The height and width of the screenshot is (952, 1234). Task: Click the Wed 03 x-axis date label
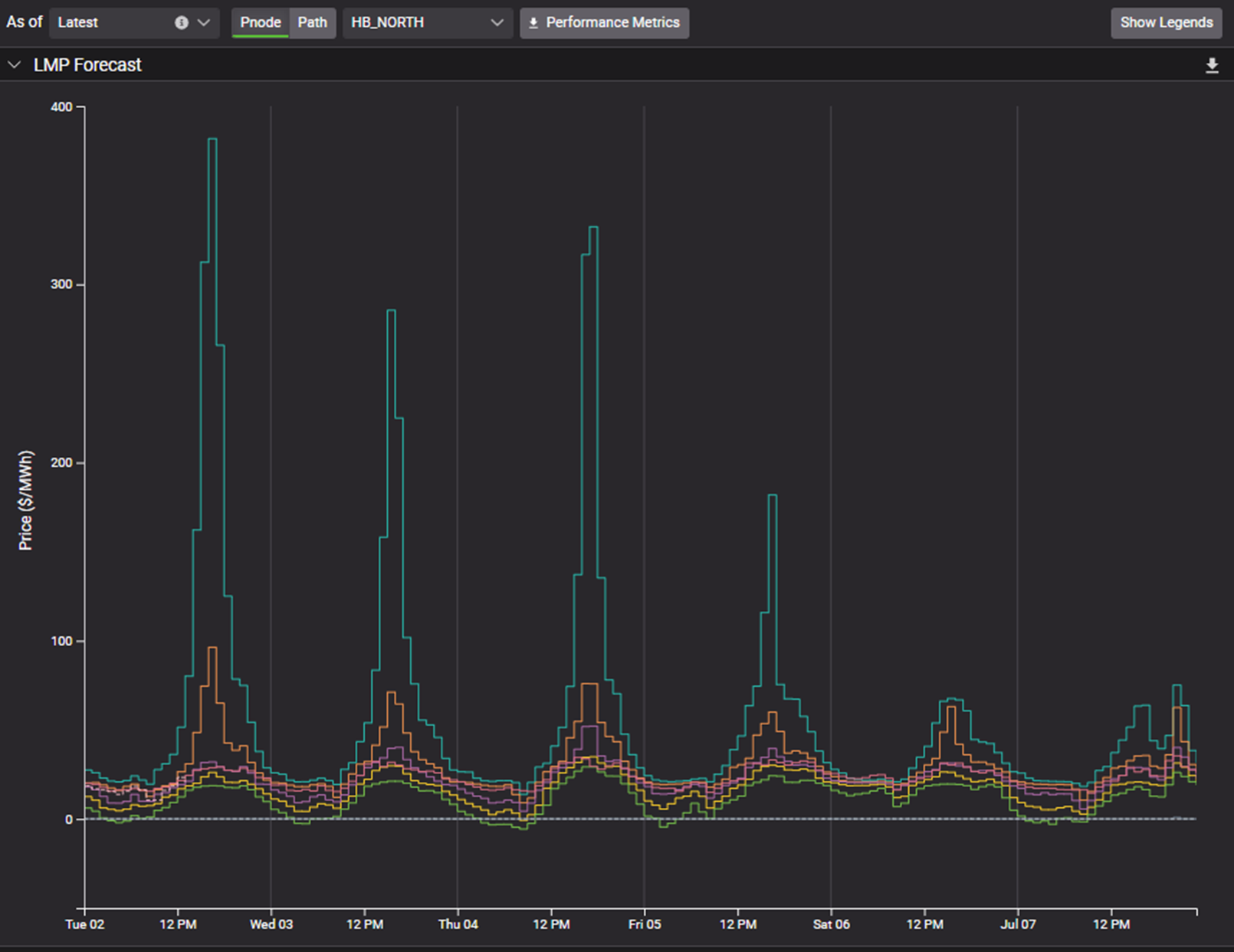tap(271, 924)
